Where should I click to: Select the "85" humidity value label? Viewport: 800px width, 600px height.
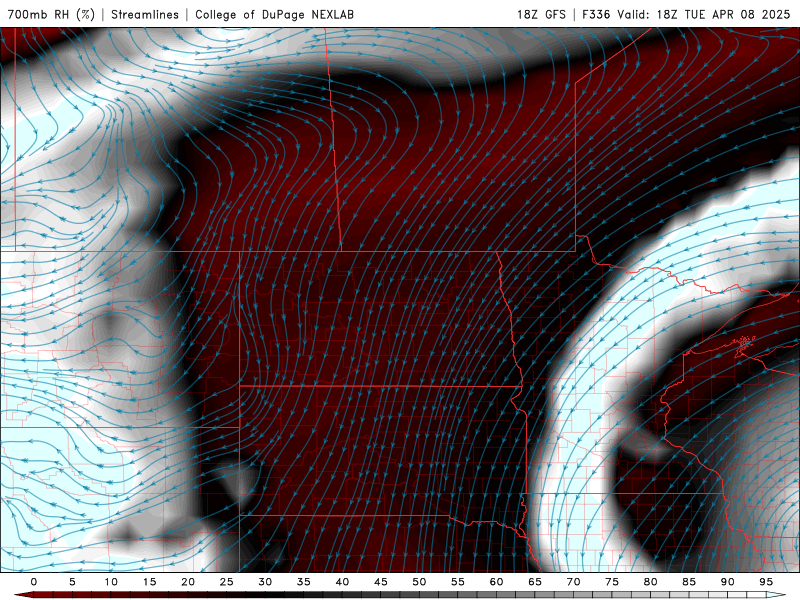pyautogui.click(x=689, y=582)
